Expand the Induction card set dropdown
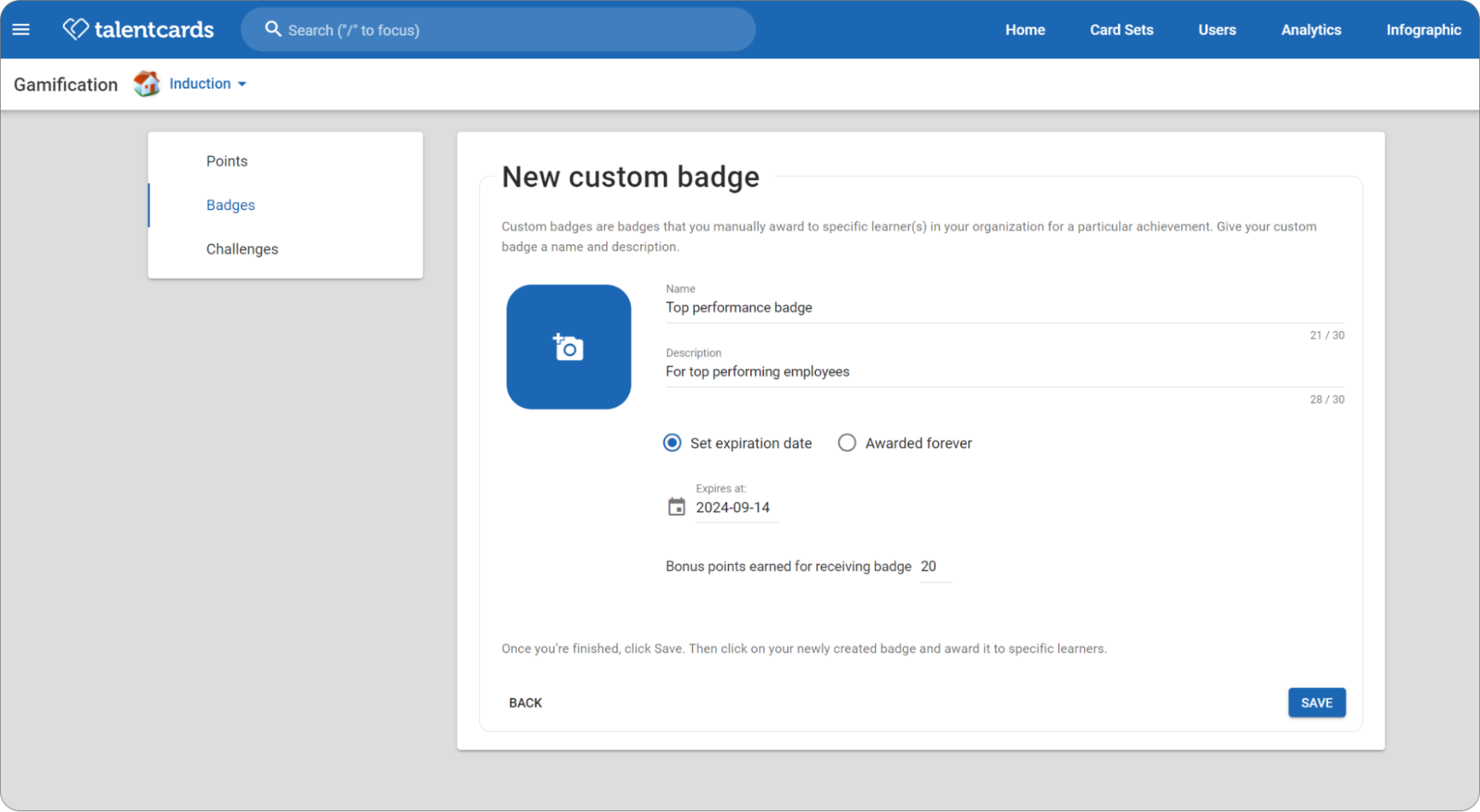The width and height of the screenshot is (1480, 812). [208, 84]
